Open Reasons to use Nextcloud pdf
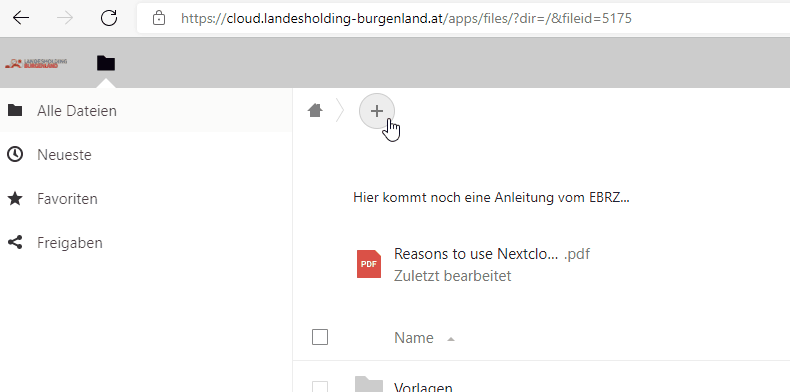 (492, 253)
